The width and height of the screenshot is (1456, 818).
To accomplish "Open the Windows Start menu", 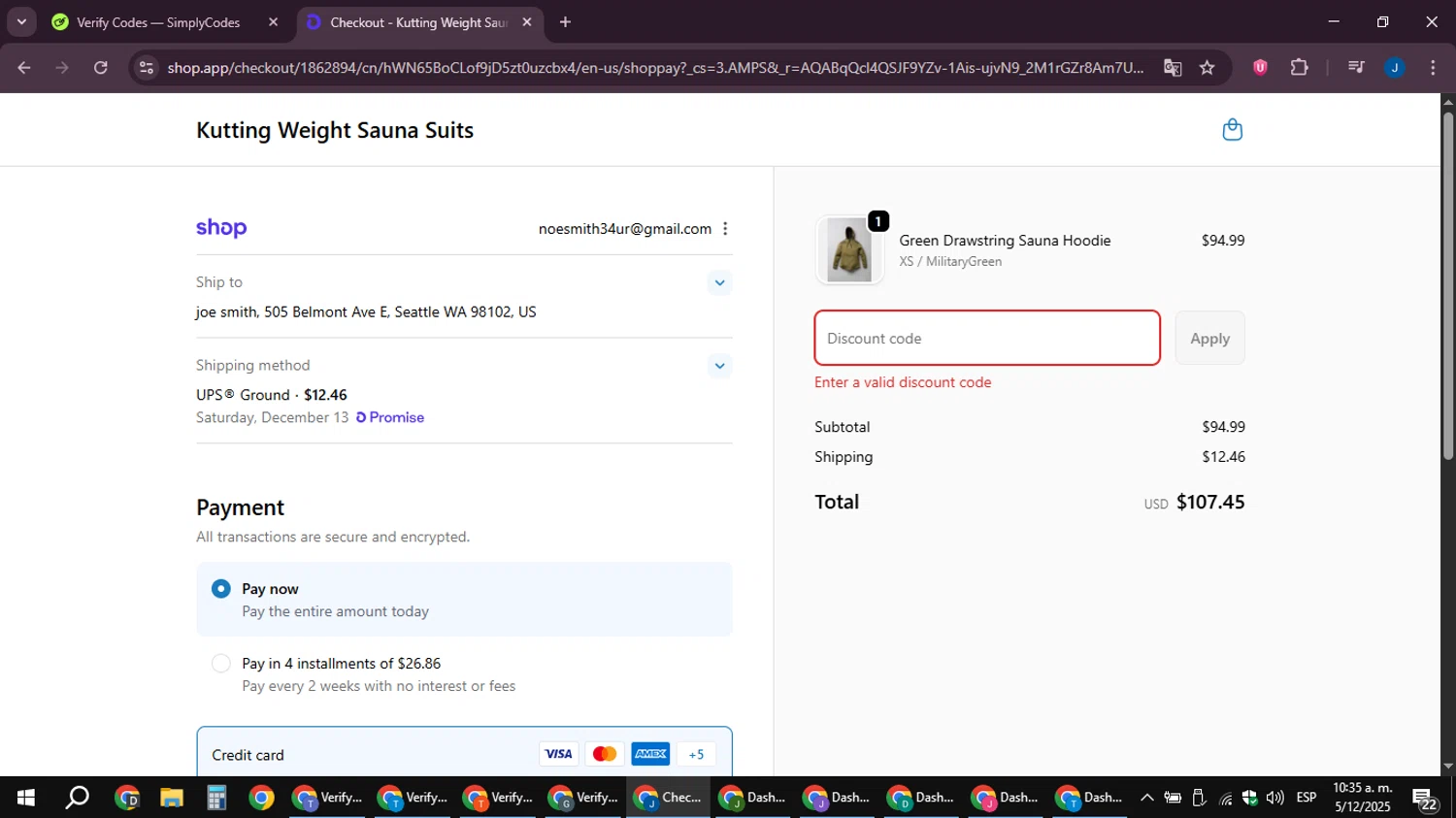I will pos(26,798).
